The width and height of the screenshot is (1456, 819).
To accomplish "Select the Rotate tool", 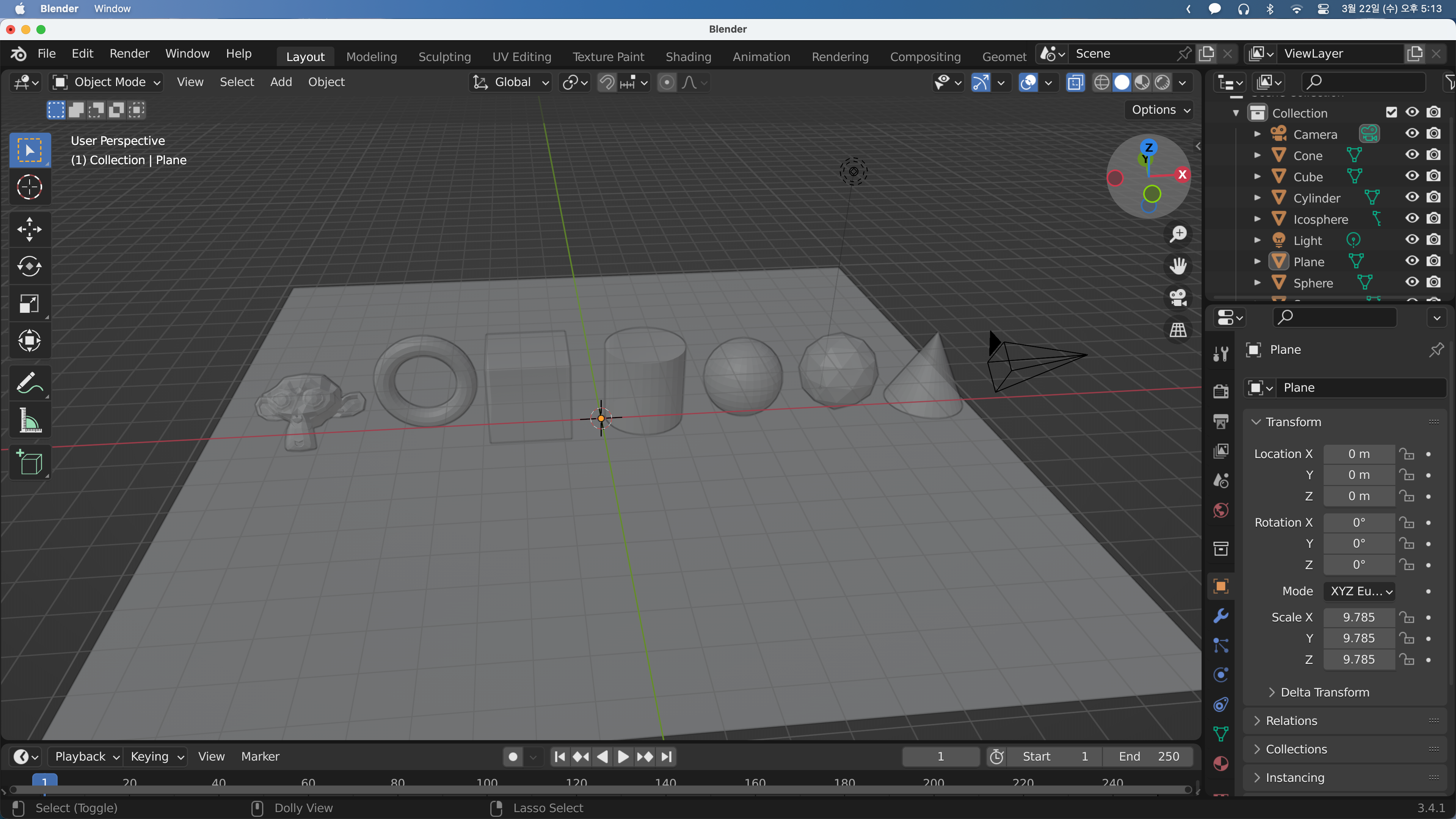I will [x=30, y=266].
